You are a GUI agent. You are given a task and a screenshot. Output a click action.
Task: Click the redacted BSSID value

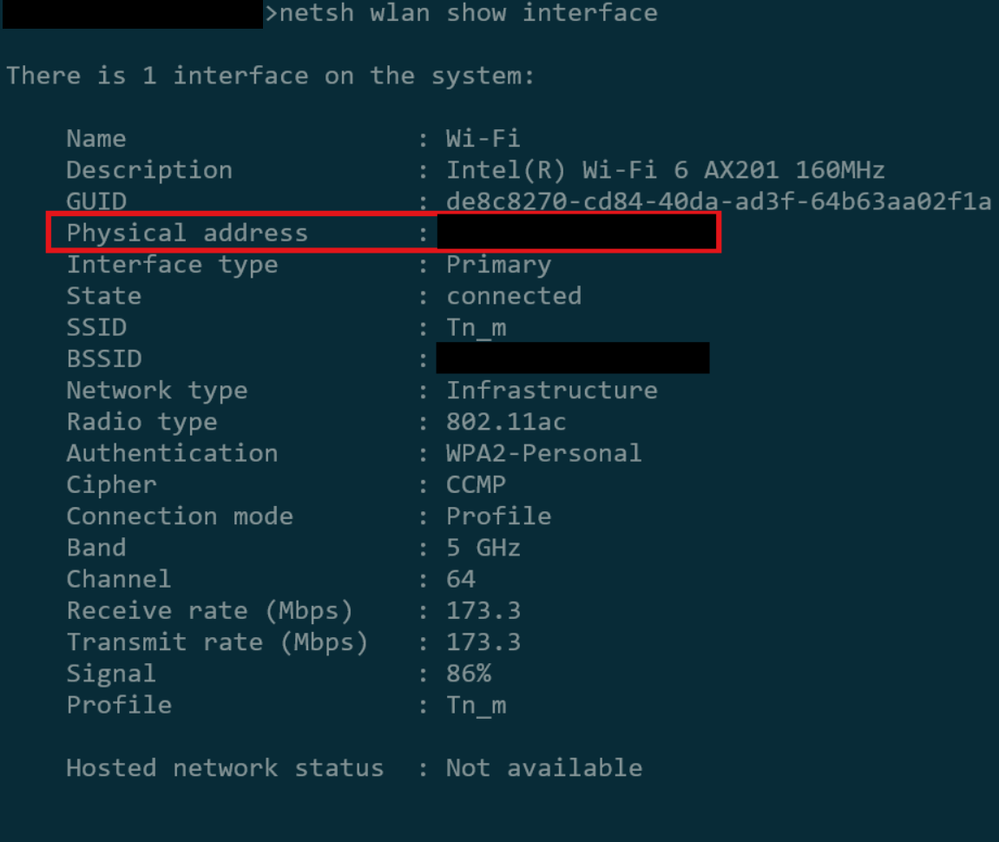[573, 358]
